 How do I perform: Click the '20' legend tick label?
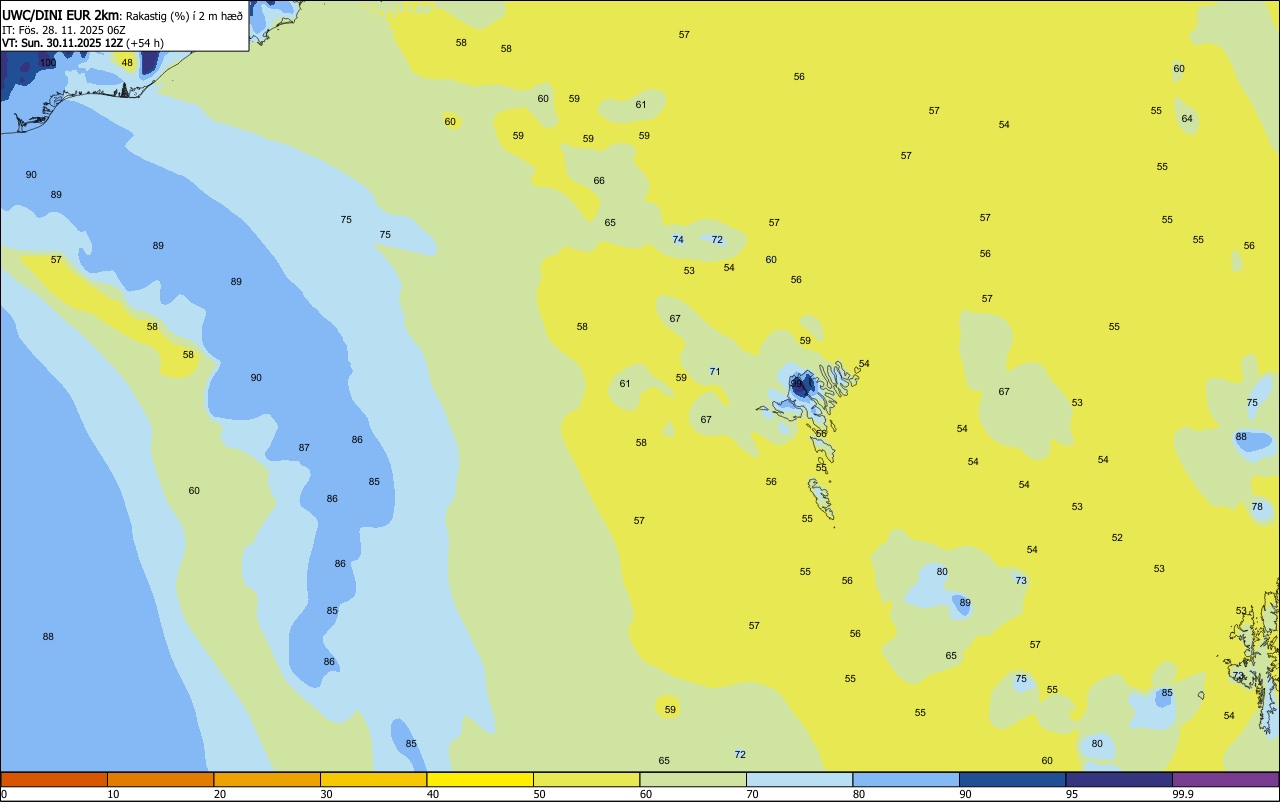(x=219, y=794)
